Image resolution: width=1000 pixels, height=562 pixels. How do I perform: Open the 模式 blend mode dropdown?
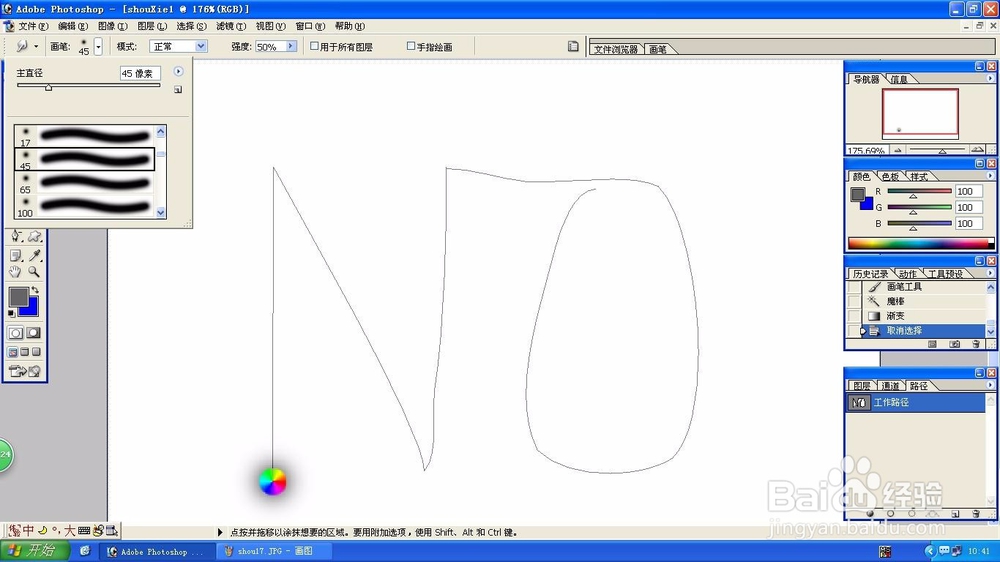pyautogui.click(x=201, y=46)
